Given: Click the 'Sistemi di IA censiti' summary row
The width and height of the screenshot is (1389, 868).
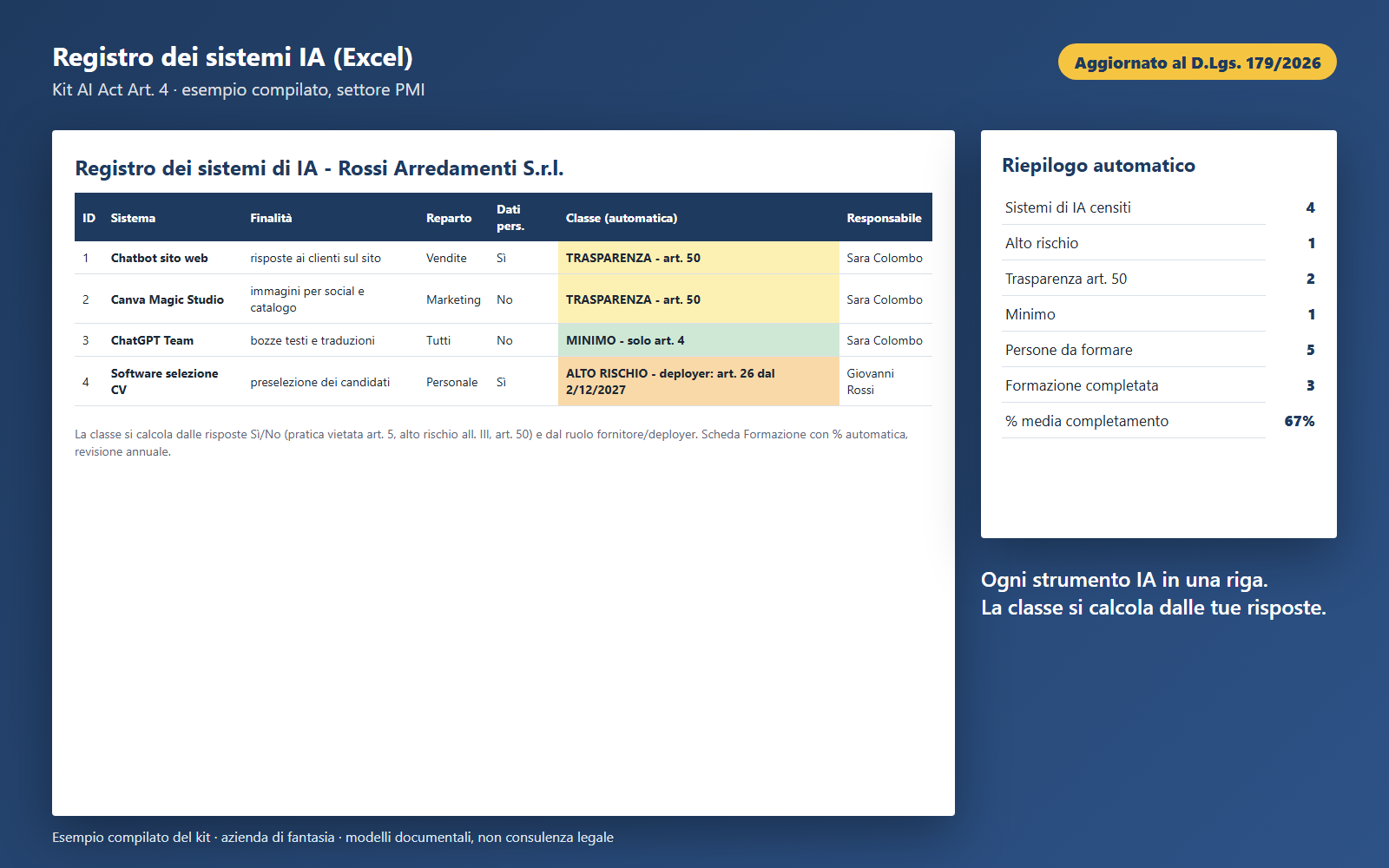Looking at the screenshot, I should 1160,207.
